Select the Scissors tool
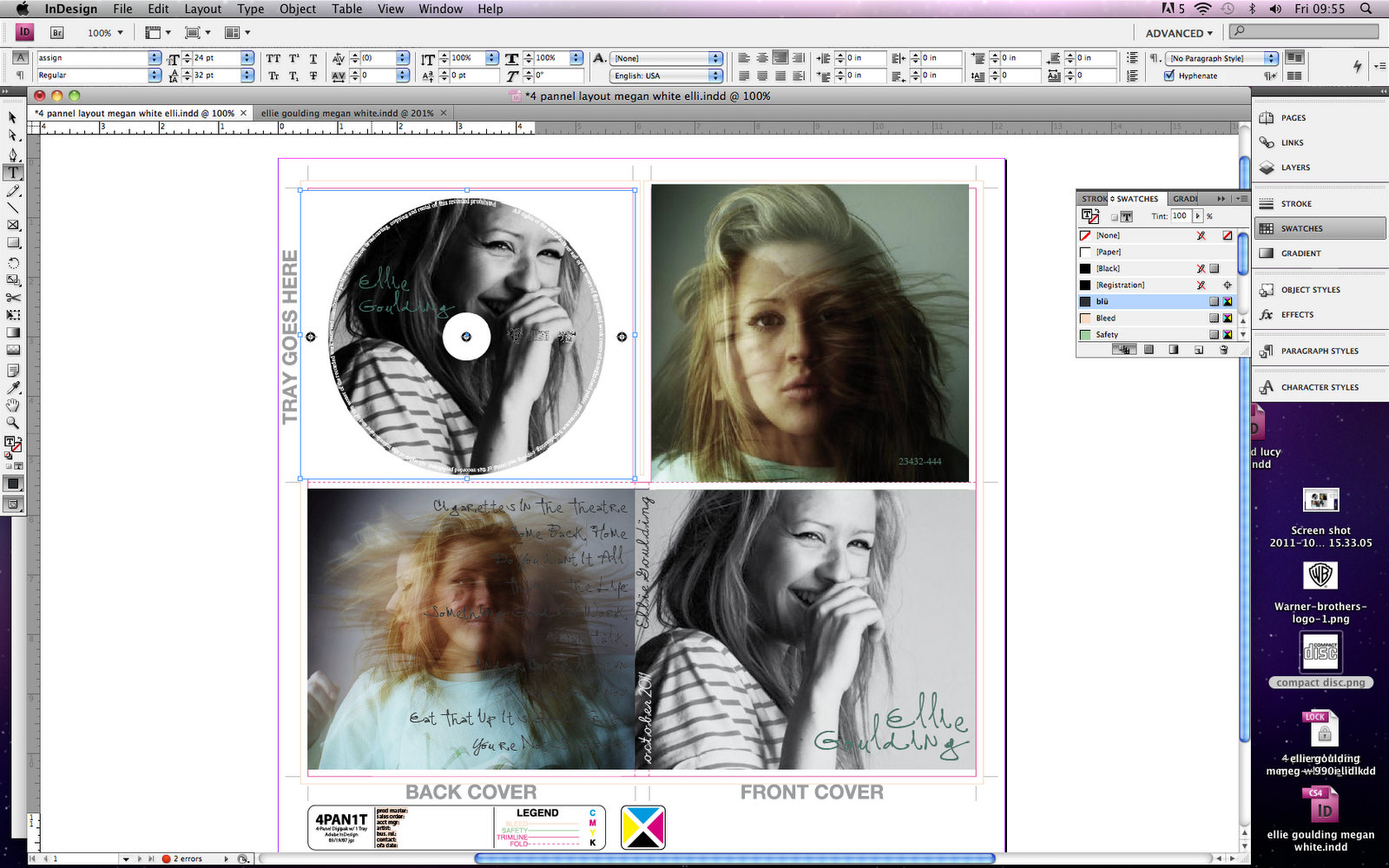The height and width of the screenshot is (868, 1389). pyautogui.click(x=13, y=298)
